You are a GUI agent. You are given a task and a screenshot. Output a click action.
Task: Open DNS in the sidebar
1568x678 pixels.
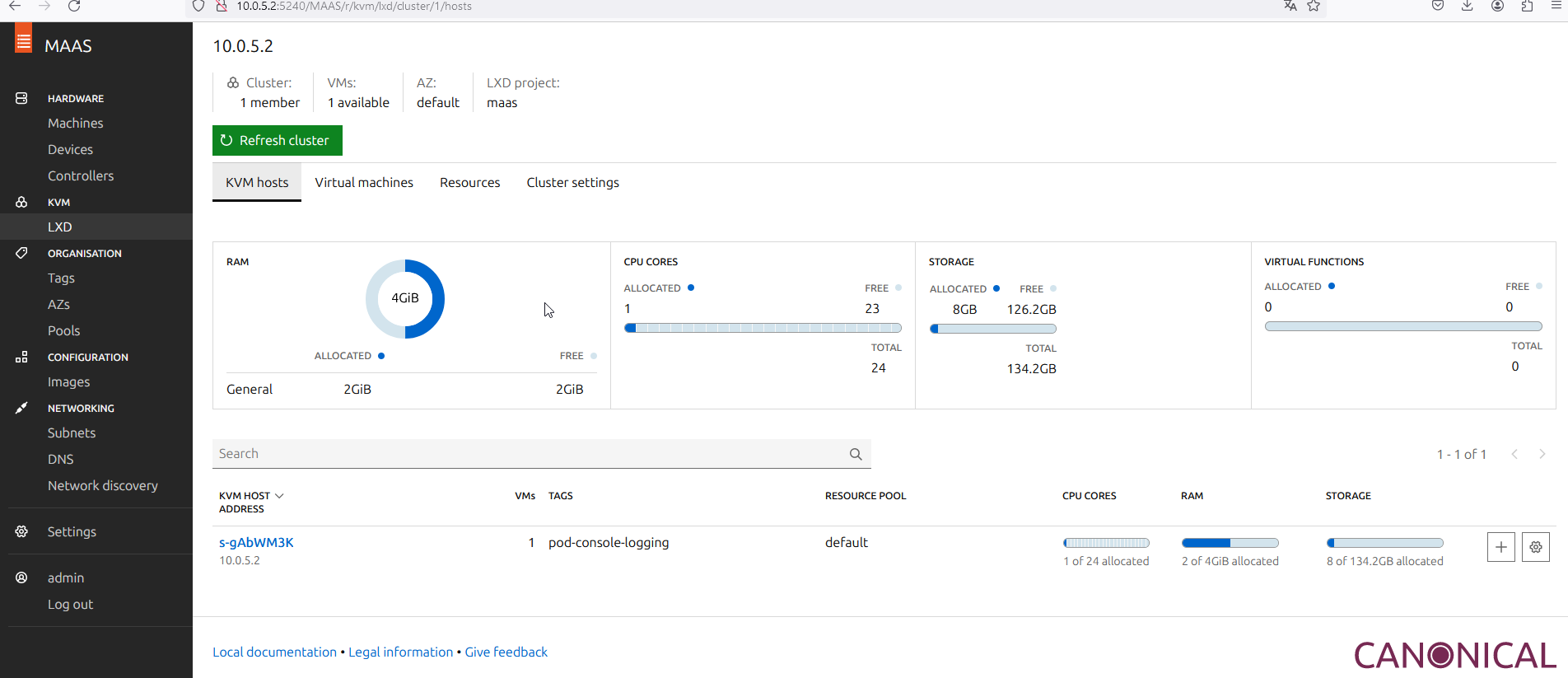61,459
